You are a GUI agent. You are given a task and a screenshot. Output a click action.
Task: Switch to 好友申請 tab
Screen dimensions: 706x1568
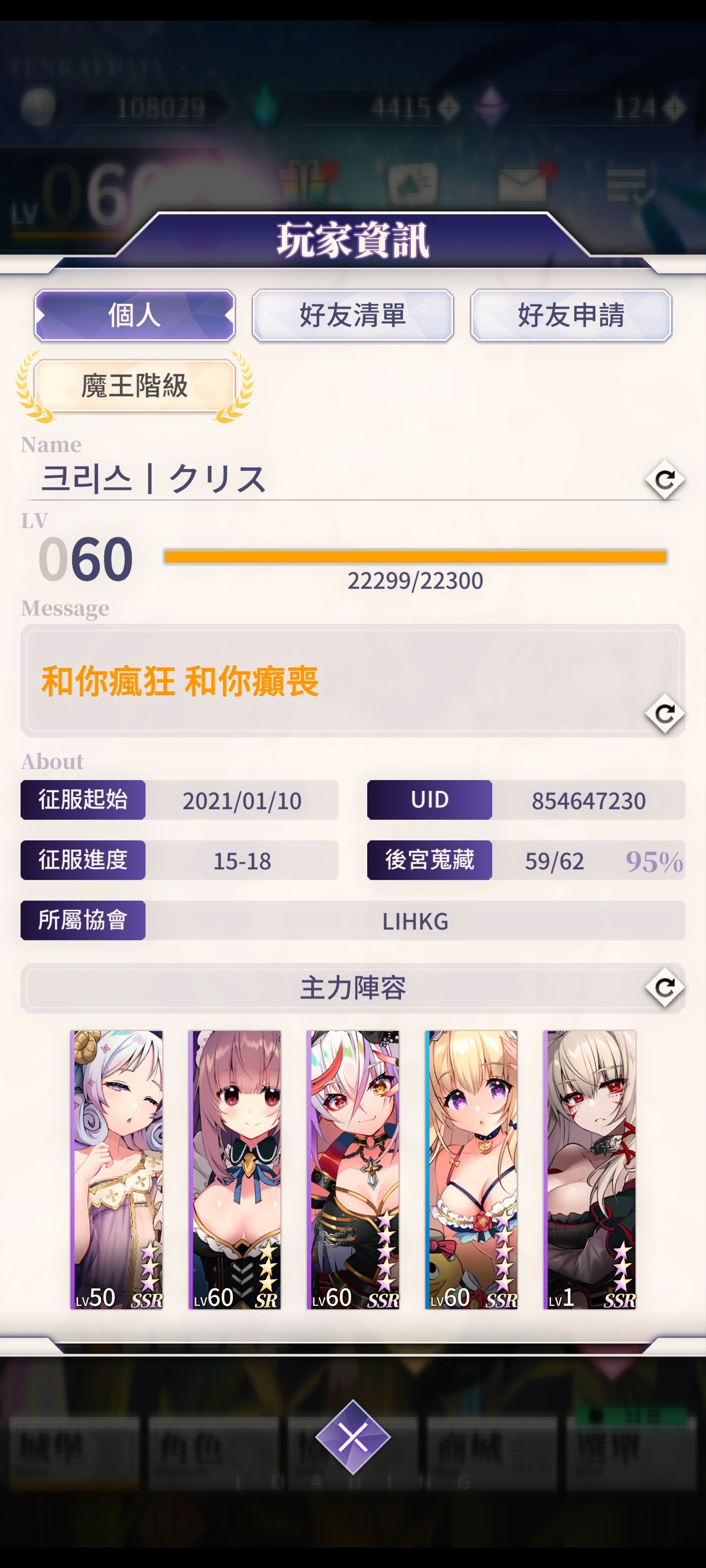point(571,315)
